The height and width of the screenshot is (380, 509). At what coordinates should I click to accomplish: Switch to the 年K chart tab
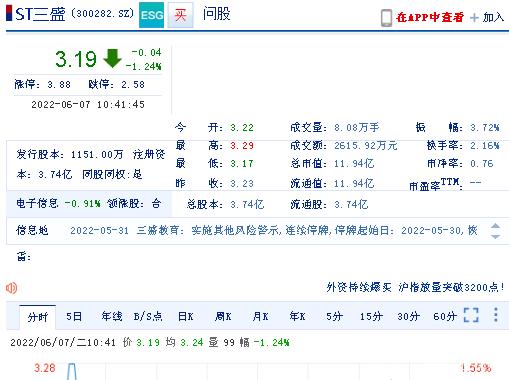tap(297, 316)
